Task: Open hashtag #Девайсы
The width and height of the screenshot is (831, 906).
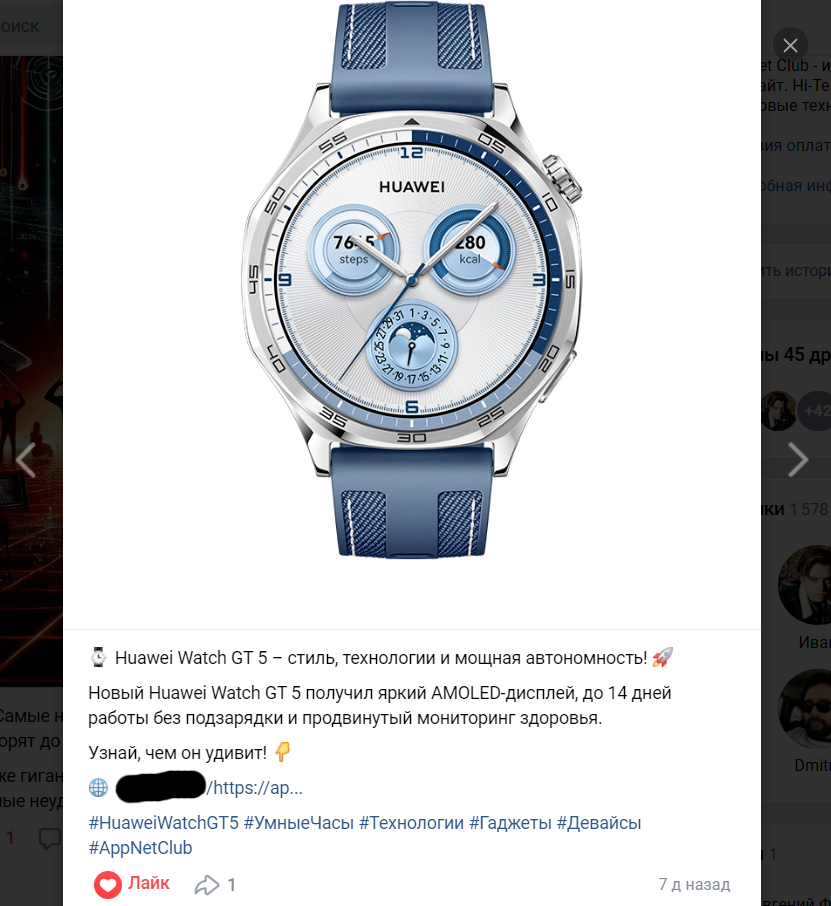Action: click(599, 823)
